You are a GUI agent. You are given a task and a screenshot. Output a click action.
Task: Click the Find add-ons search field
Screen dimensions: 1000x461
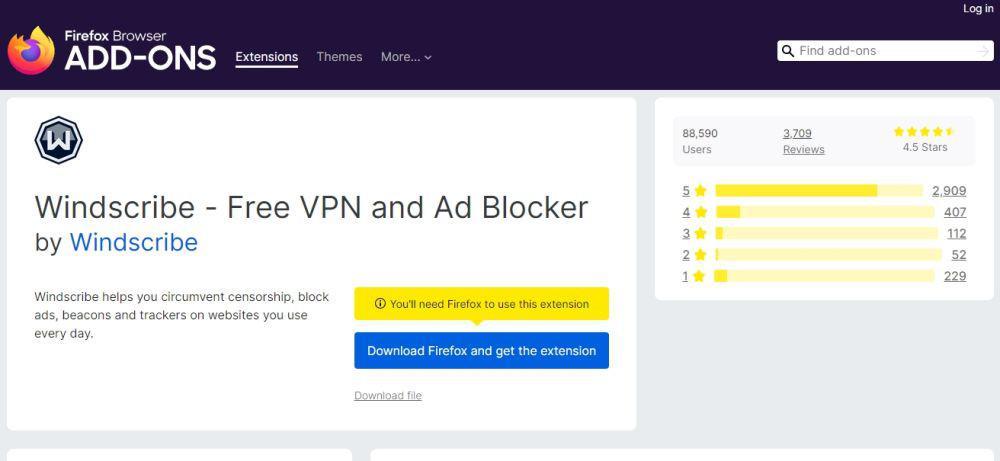pos(886,51)
